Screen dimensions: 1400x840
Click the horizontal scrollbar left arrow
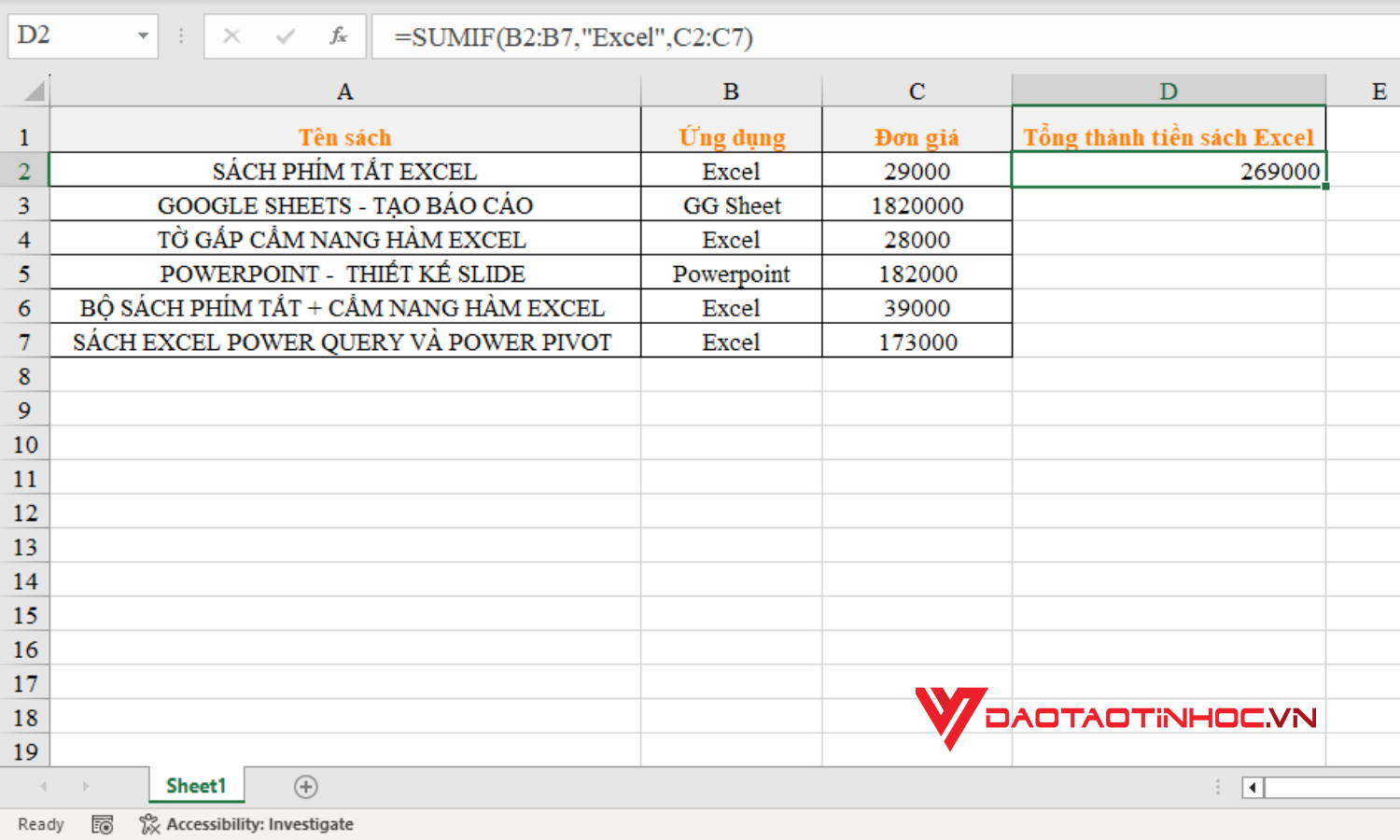point(1253,788)
